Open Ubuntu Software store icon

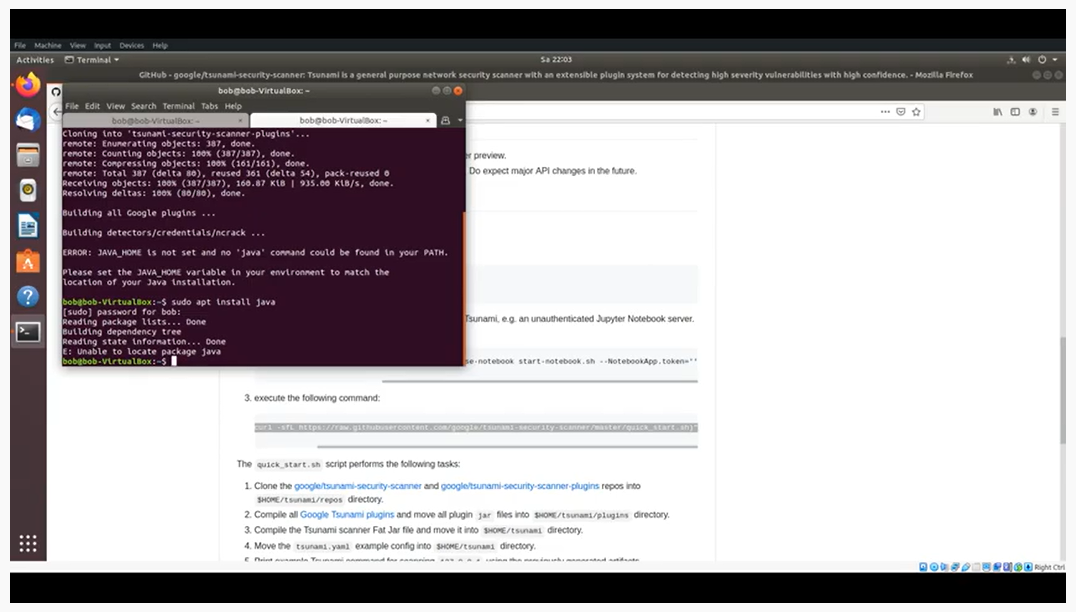click(x=28, y=261)
